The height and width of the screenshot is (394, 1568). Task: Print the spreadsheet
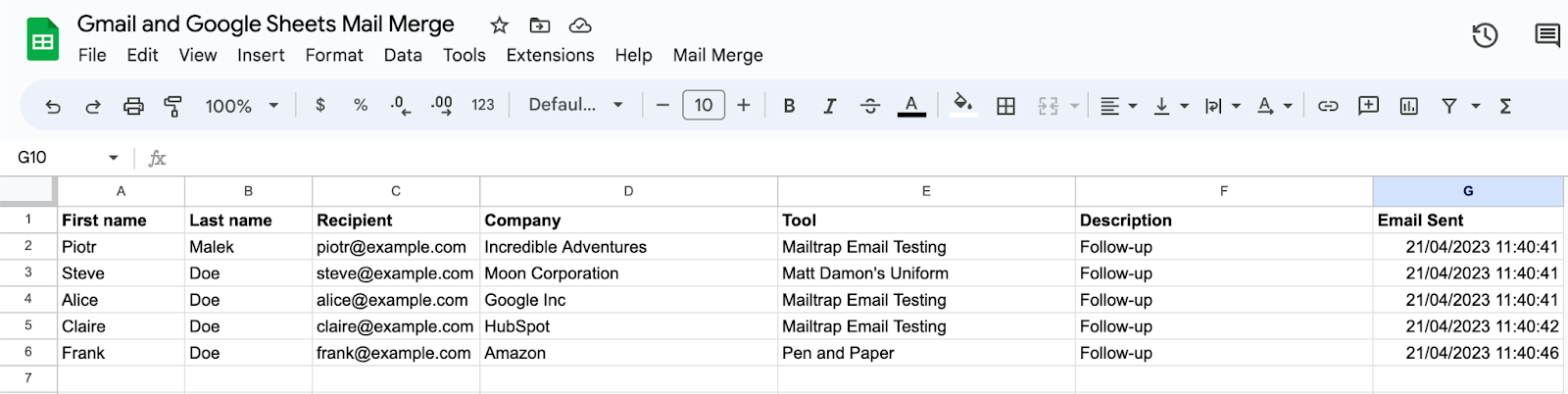coord(133,106)
